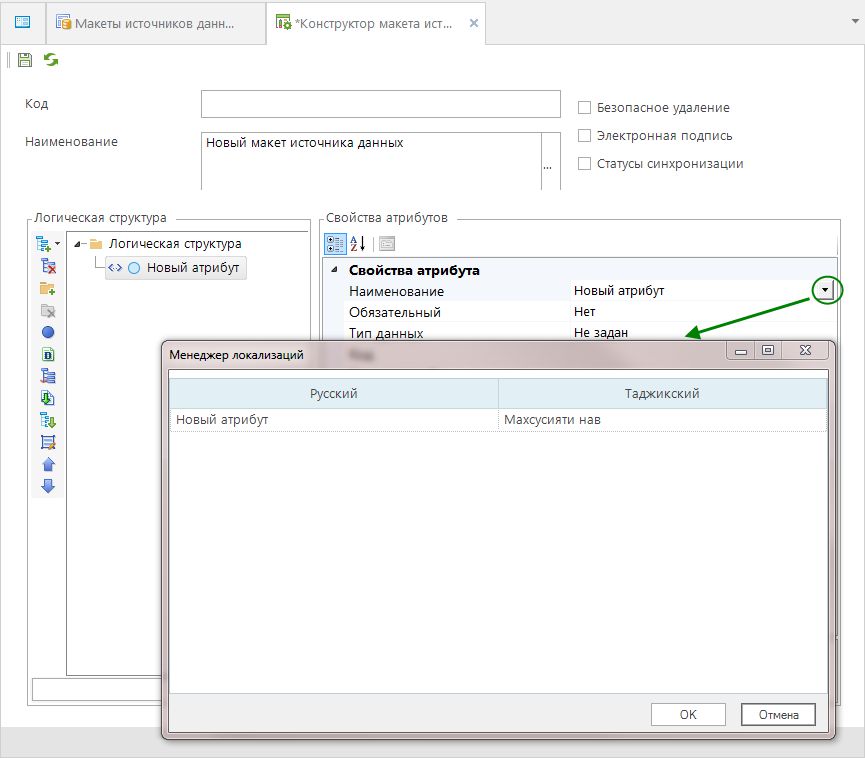Open the home tab with window icon
Screen dimensions: 865x758
[22, 22]
